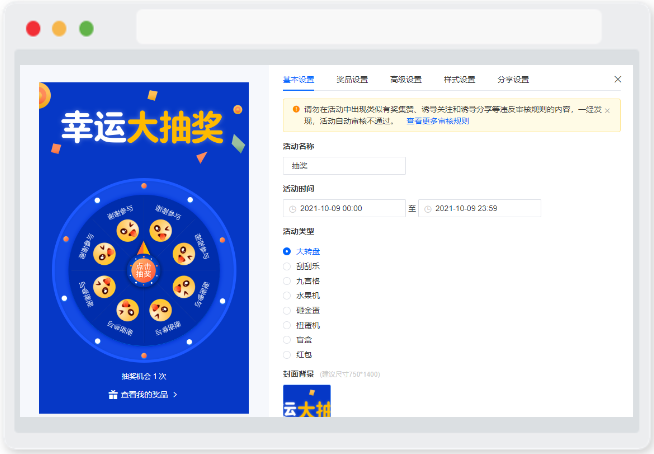Click the 抽奖机会 1次 text
The image size is (654, 454).
[144, 376]
